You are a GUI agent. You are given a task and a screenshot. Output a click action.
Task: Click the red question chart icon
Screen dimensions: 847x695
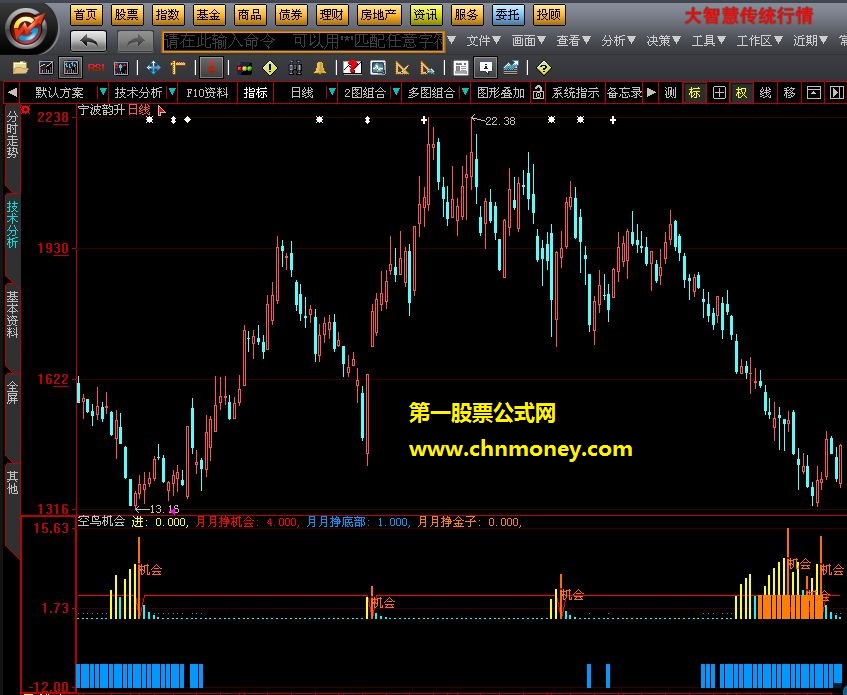coord(352,68)
